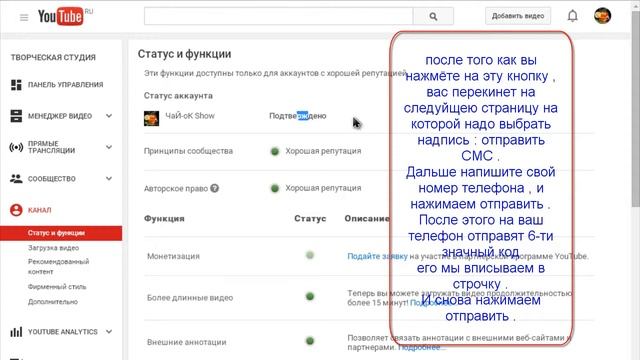Open Менеджер видео section

pyautogui.click(x=61, y=116)
